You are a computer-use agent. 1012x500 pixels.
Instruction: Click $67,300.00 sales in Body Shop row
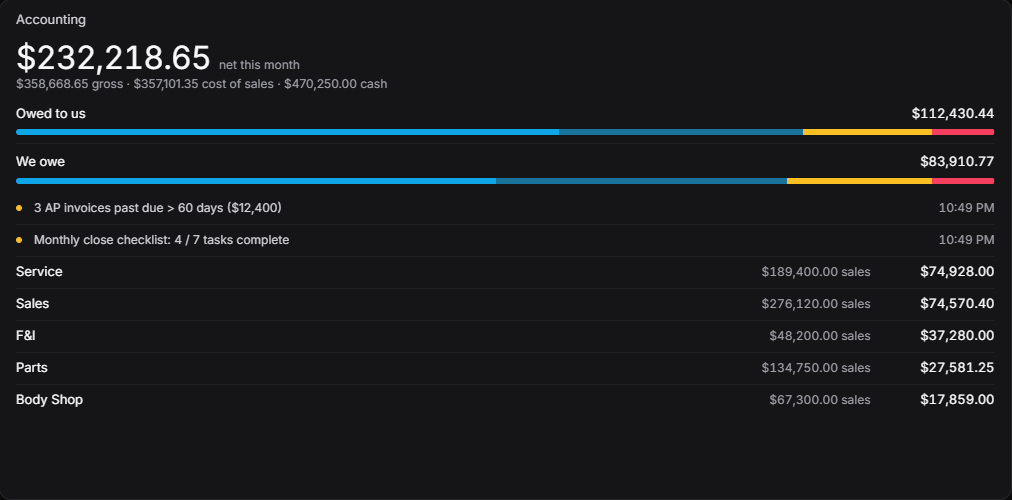click(x=820, y=399)
